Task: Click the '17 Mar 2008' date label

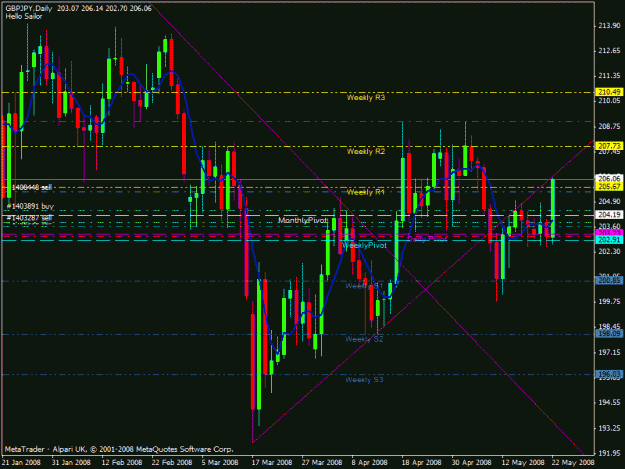Action: 272,463
